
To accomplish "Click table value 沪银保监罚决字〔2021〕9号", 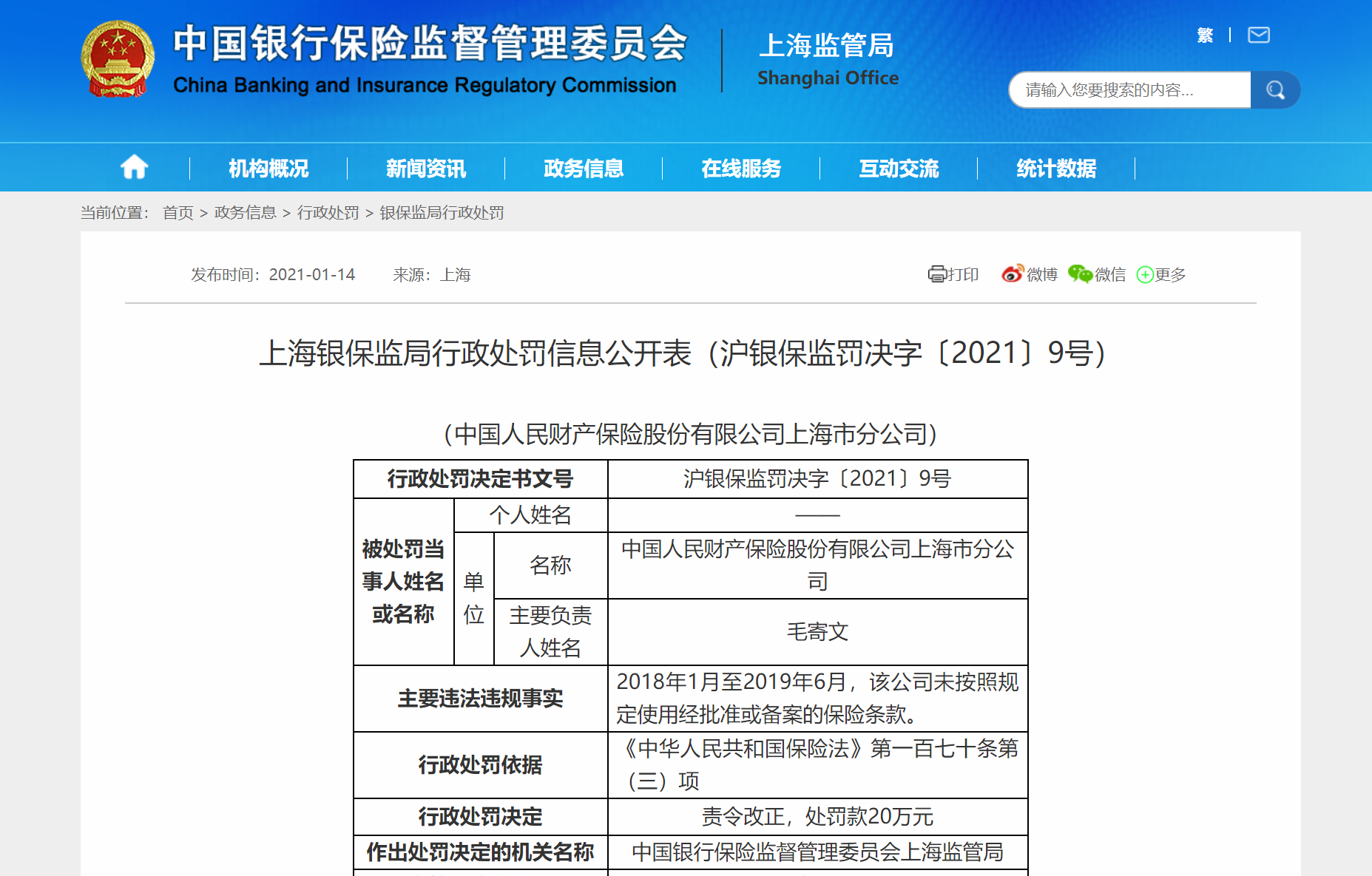I will [817, 479].
